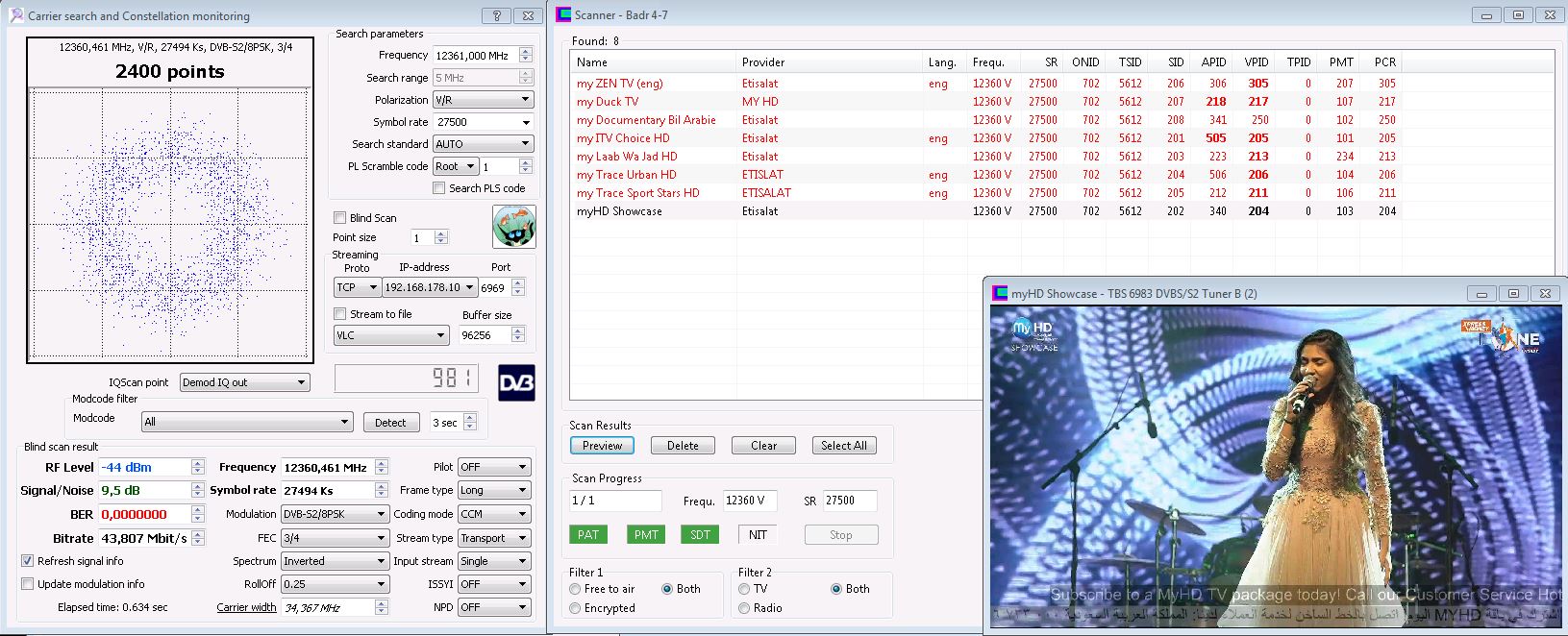Click the Delete button

pos(683,446)
